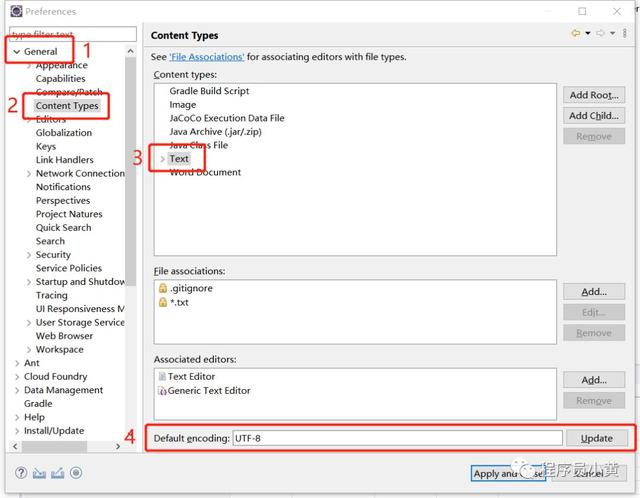The height and width of the screenshot is (498, 640).
Task: Click Add... beside File associations
Action: (x=594, y=291)
